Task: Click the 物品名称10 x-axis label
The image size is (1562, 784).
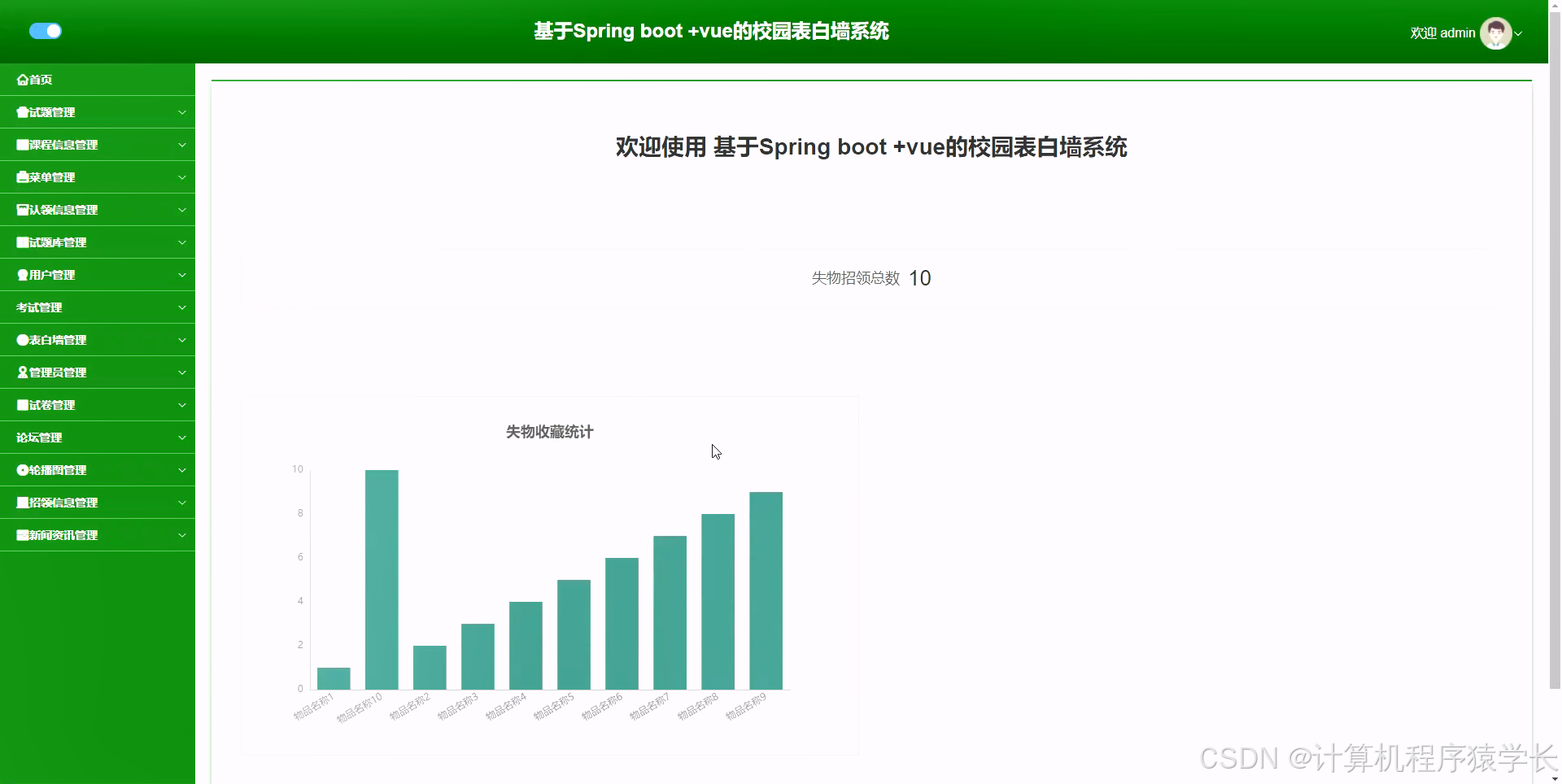Action: coord(360,708)
